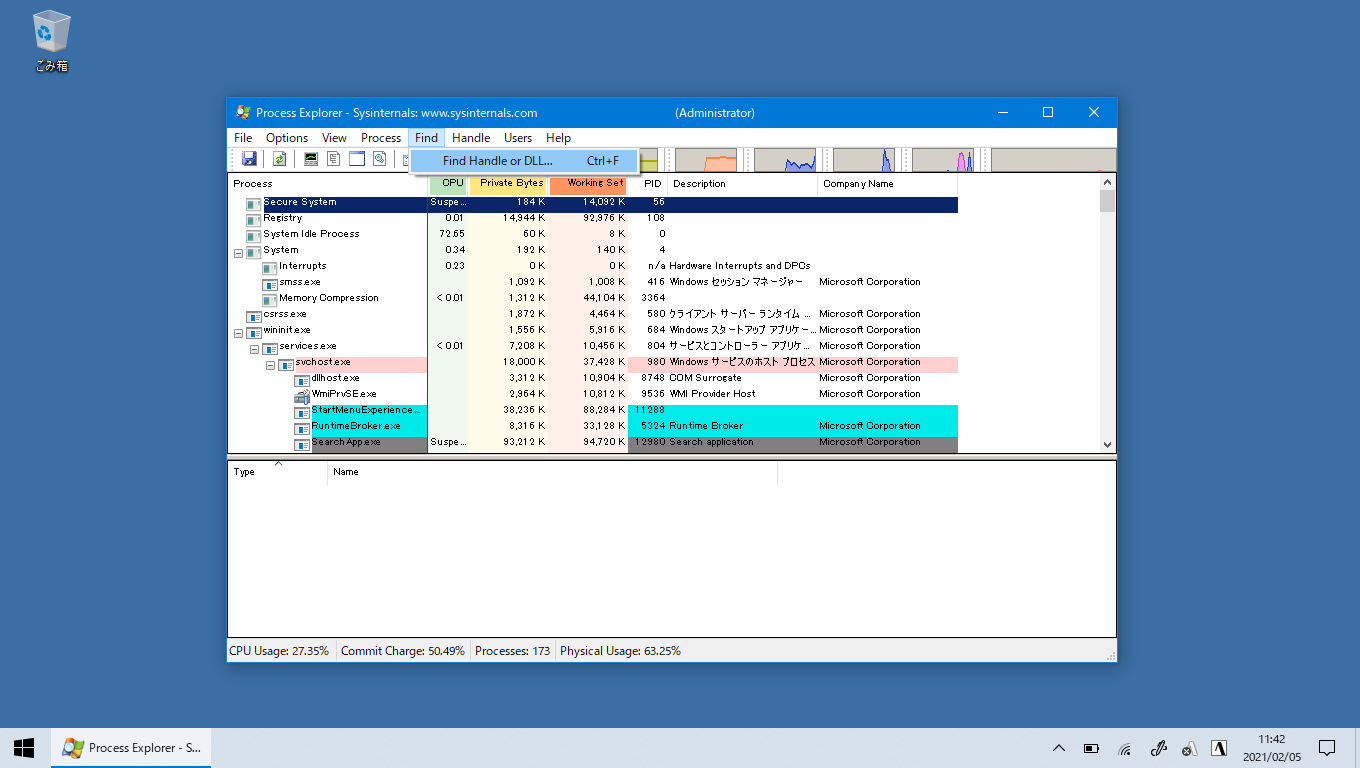This screenshot has width=1360, height=768.
Task: Click the Memory Compression process icon
Action: 270,299
